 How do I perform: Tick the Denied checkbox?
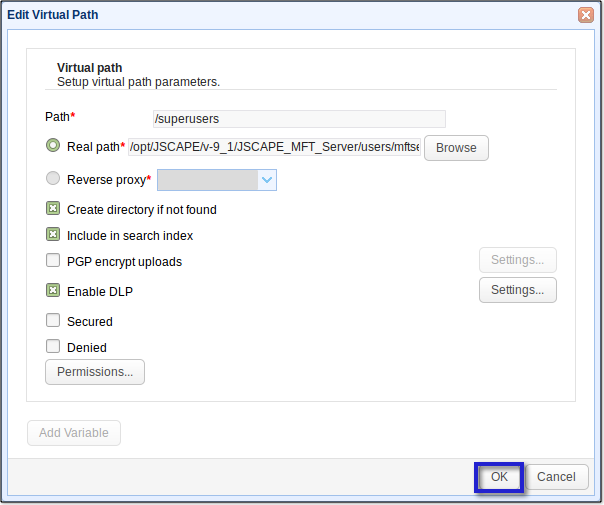point(53,347)
